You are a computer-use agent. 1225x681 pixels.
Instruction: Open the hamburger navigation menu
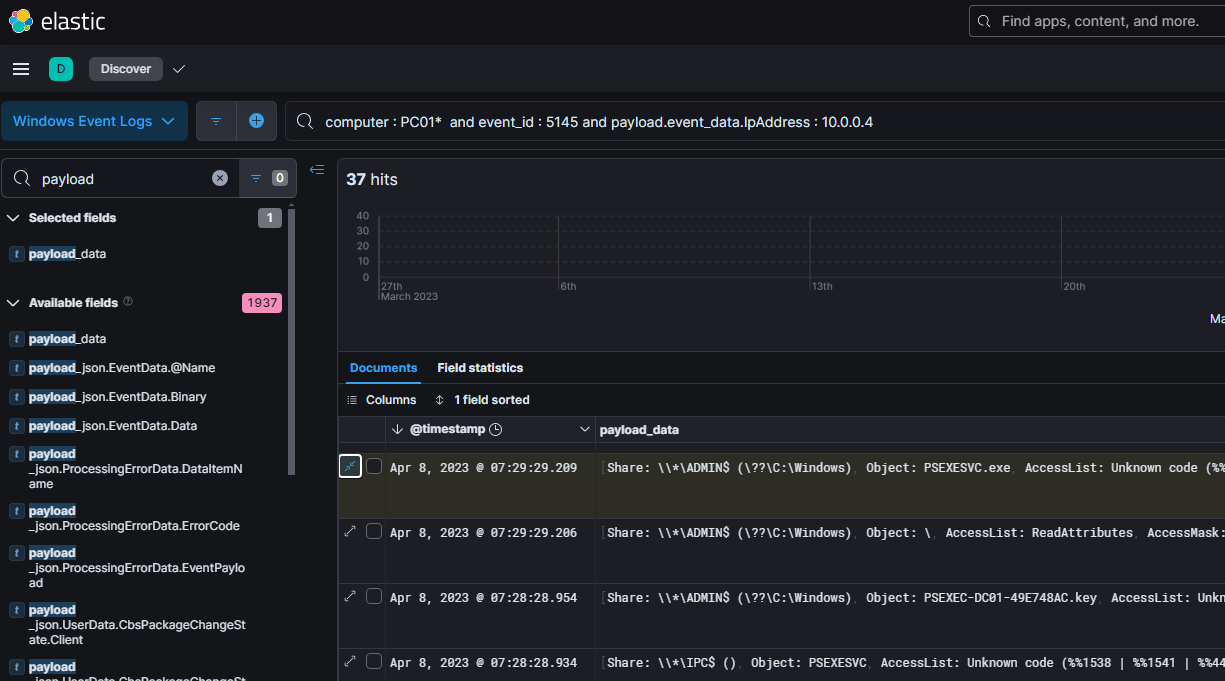(21, 69)
